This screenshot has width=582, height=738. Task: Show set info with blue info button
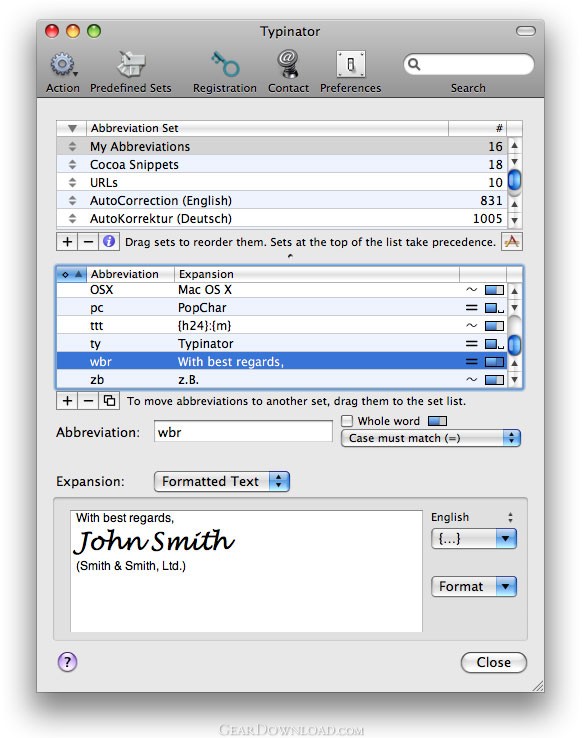pyautogui.click(x=109, y=242)
